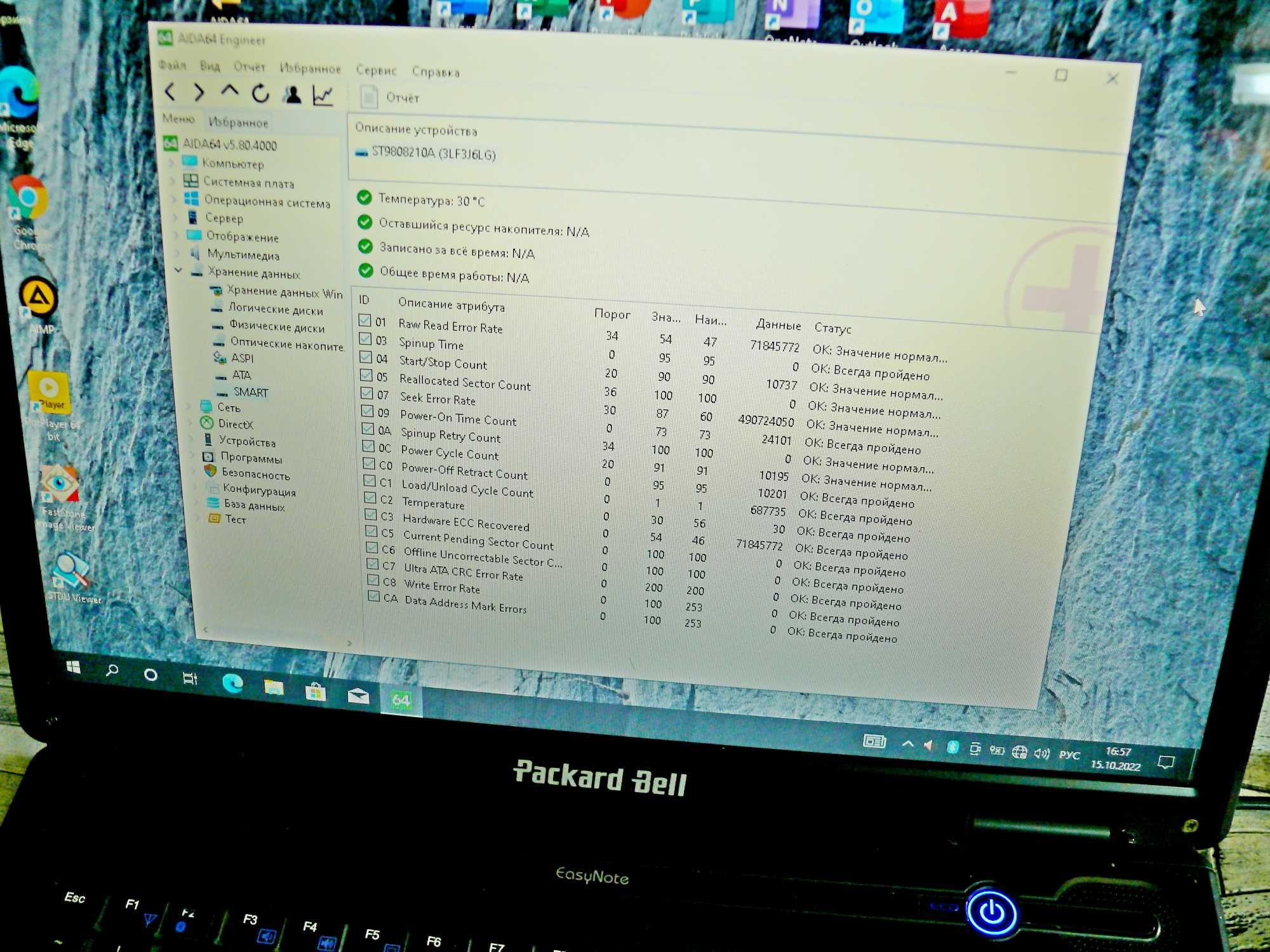Open the Windows Start menu
Image resolution: width=1270 pixels, height=952 pixels.
(x=73, y=667)
